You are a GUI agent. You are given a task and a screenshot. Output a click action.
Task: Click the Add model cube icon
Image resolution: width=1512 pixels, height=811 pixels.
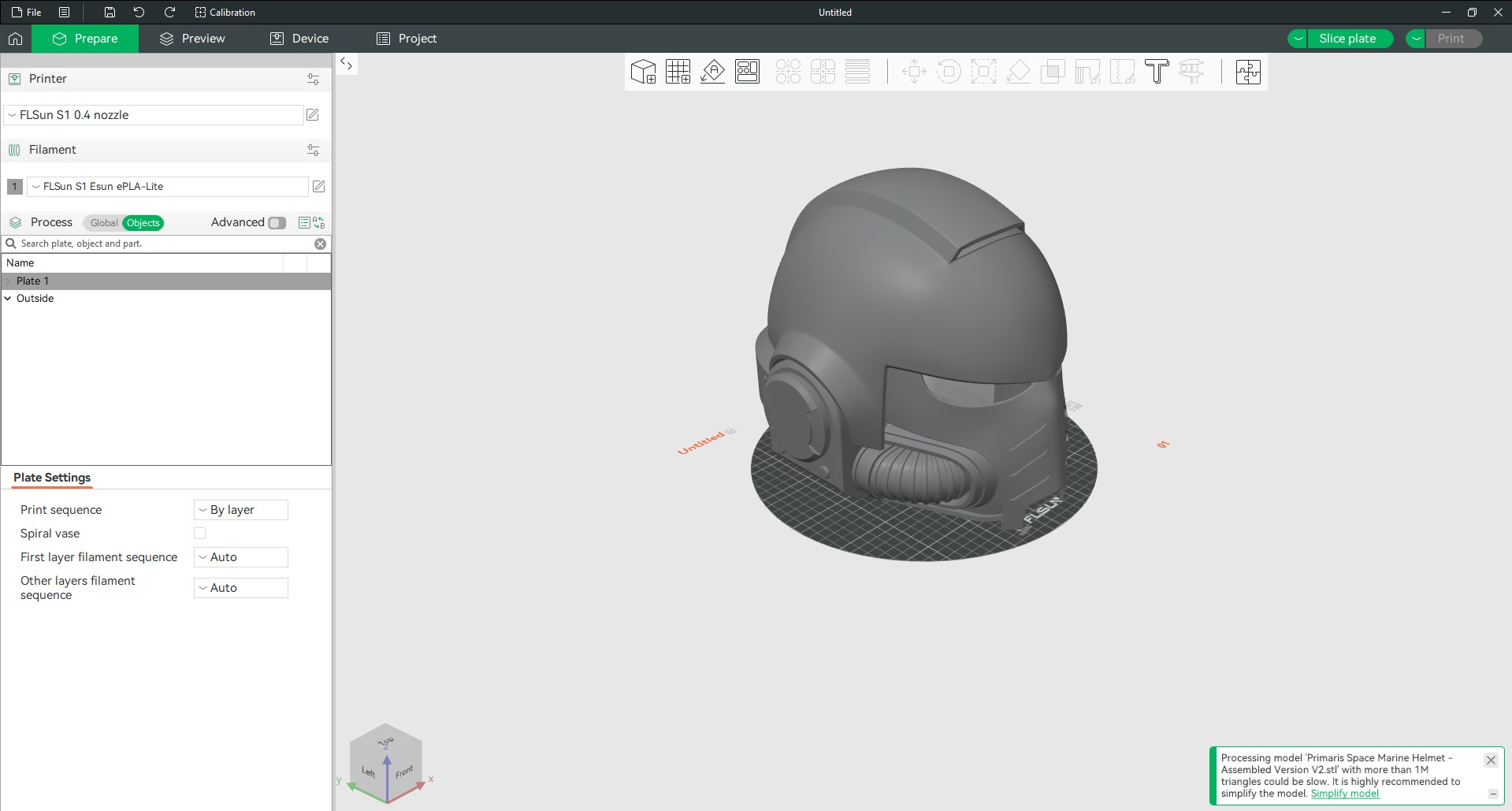(643, 73)
